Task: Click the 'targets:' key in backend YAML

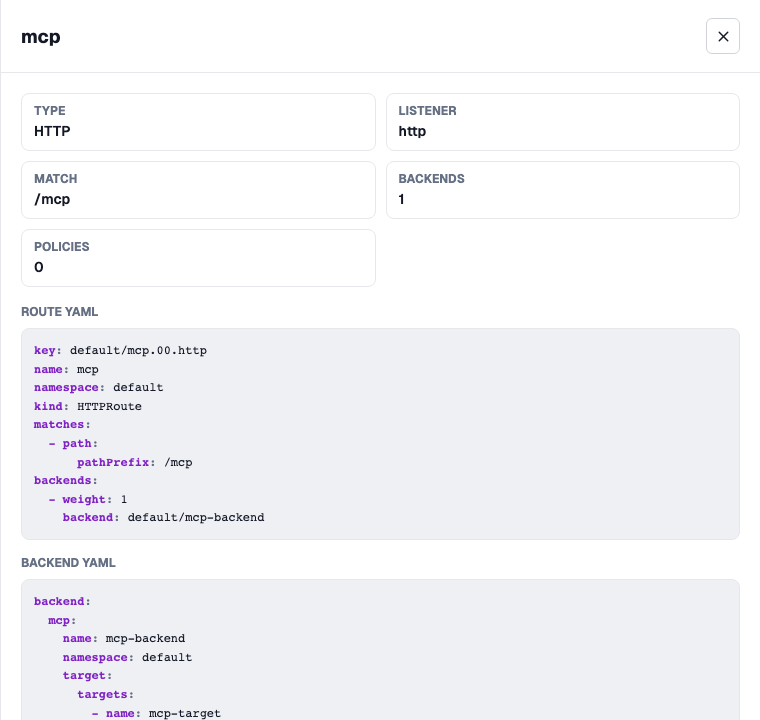Action: 105,695
